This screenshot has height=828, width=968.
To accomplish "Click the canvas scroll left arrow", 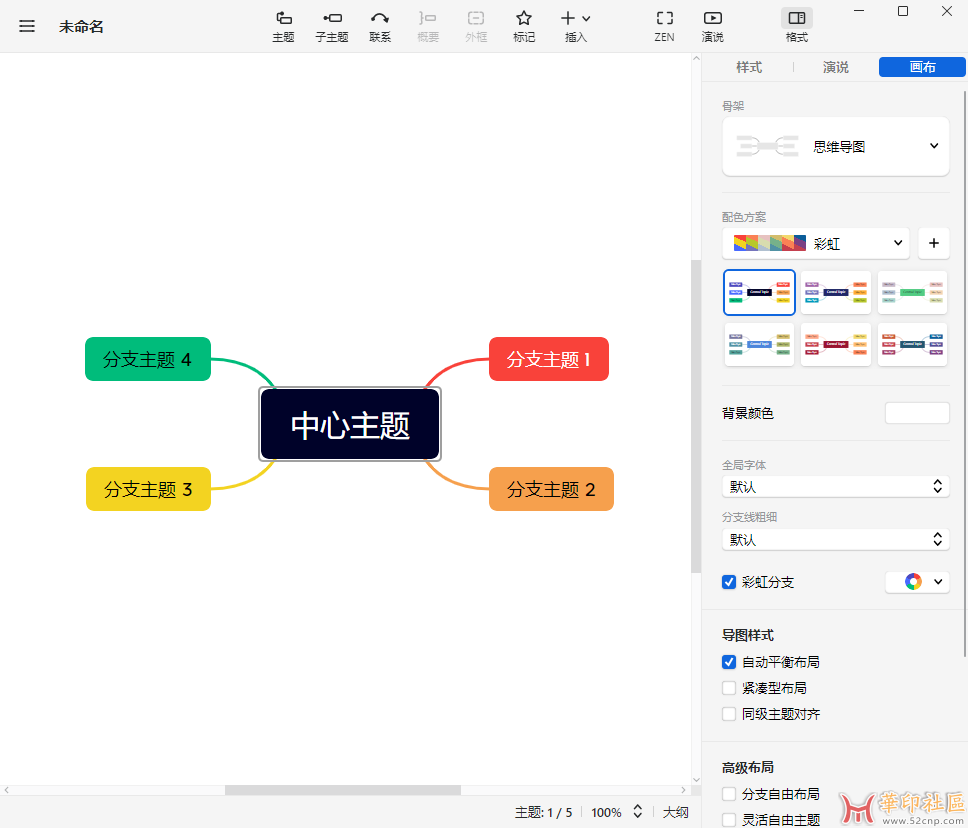I will pyautogui.click(x=6, y=790).
